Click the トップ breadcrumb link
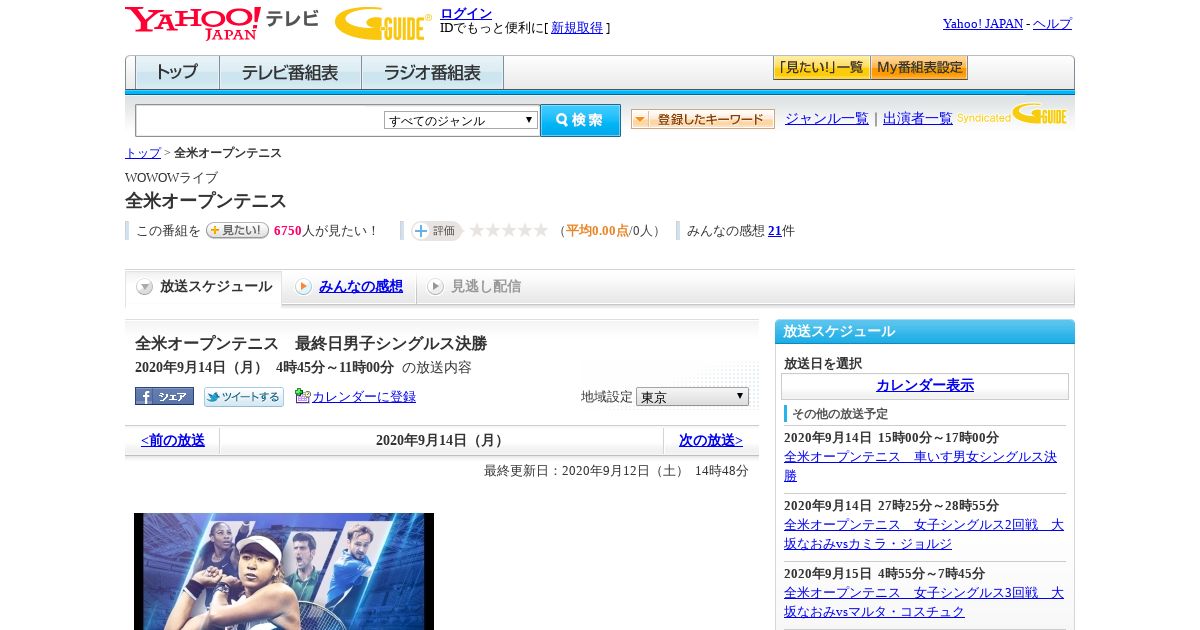Image resolution: width=1200 pixels, height=630 pixels. 142,153
